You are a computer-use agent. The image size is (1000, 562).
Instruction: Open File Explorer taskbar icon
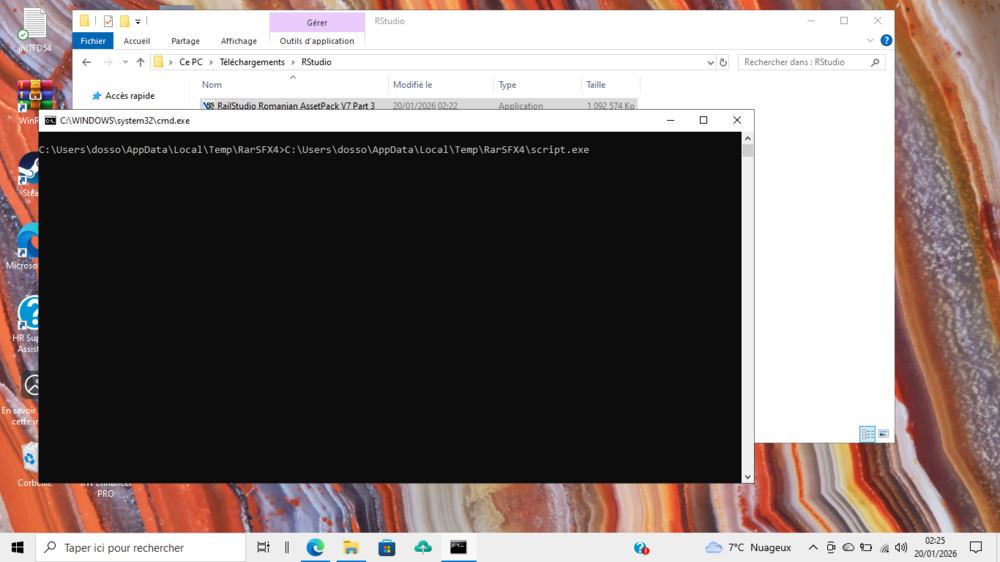pyautogui.click(x=351, y=547)
